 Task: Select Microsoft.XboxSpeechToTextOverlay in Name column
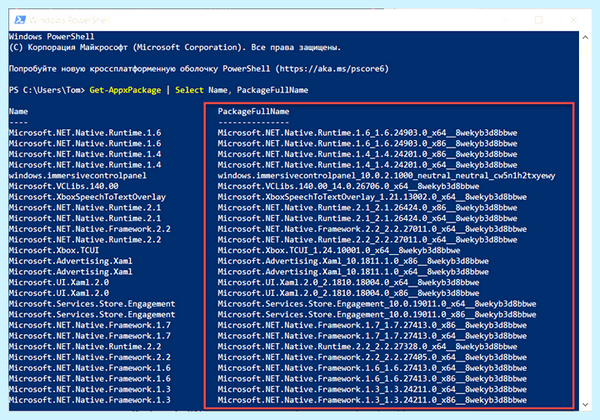click(x=87, y=197)
